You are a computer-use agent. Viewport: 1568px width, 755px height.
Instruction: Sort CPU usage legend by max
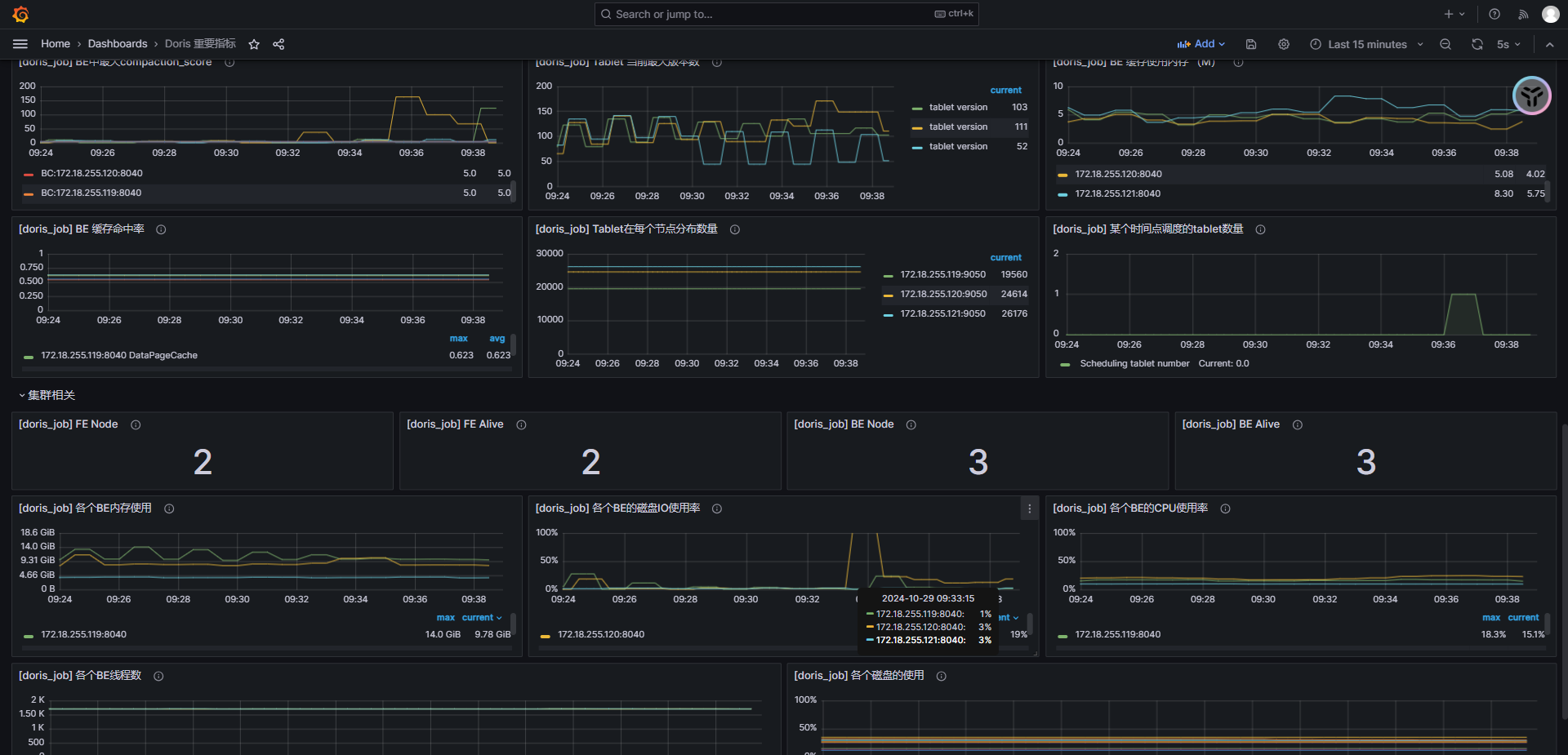[x=1491, y=618]
